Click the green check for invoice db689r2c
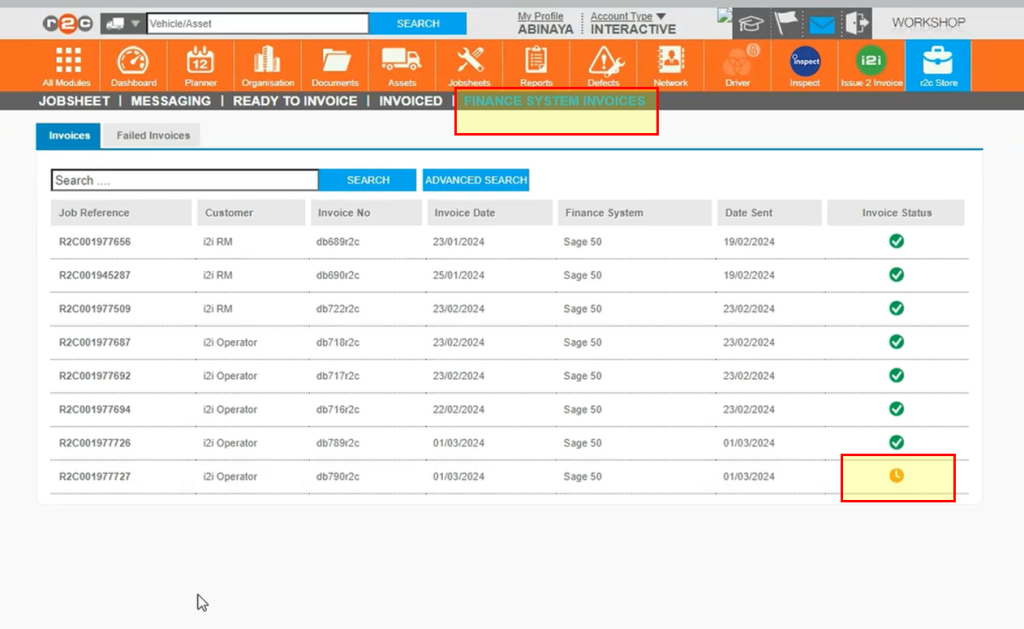Screen dimensions: 1024x629 click(896, 240)
